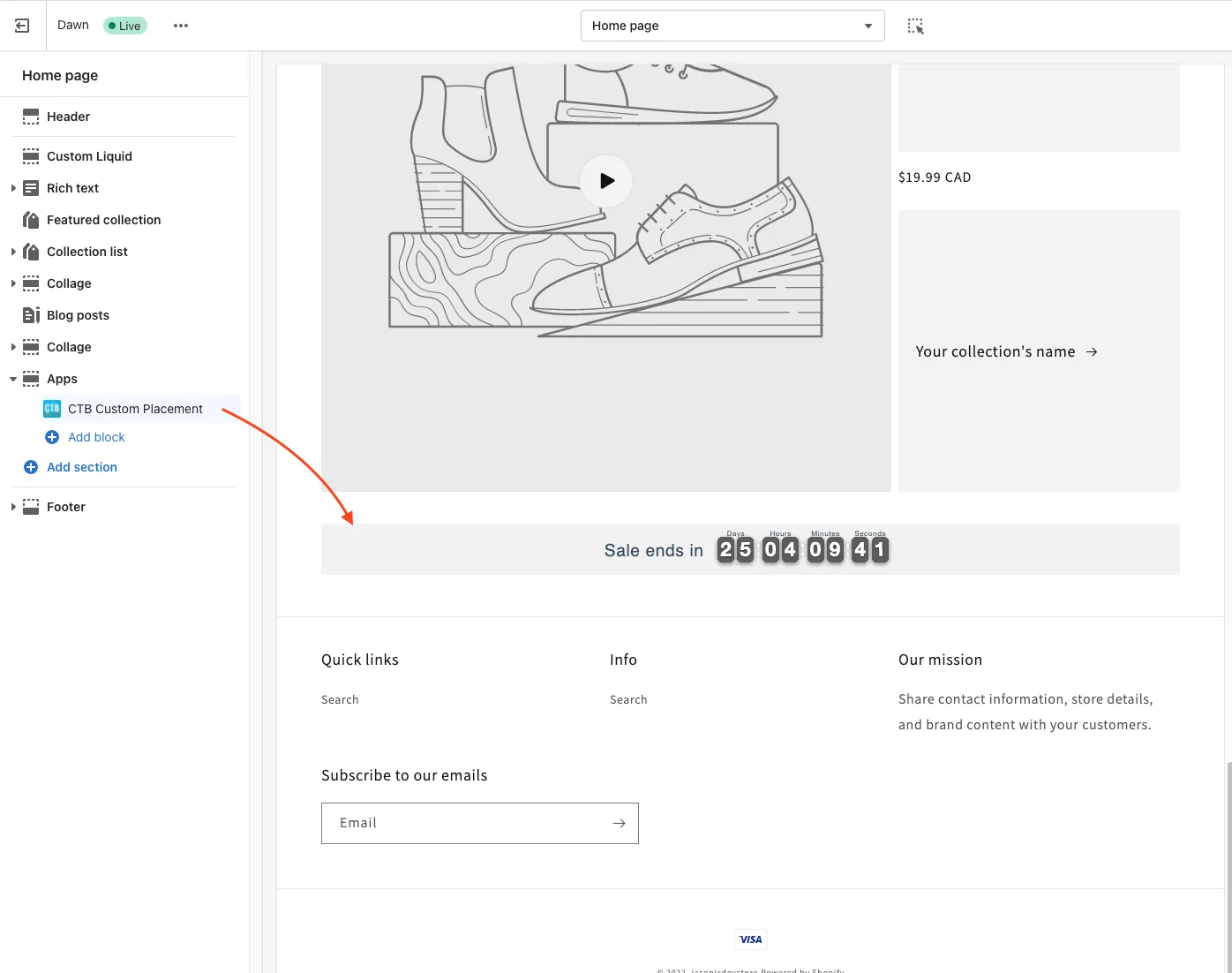Click the $19.99 CAD price

(x=935, y=177)
